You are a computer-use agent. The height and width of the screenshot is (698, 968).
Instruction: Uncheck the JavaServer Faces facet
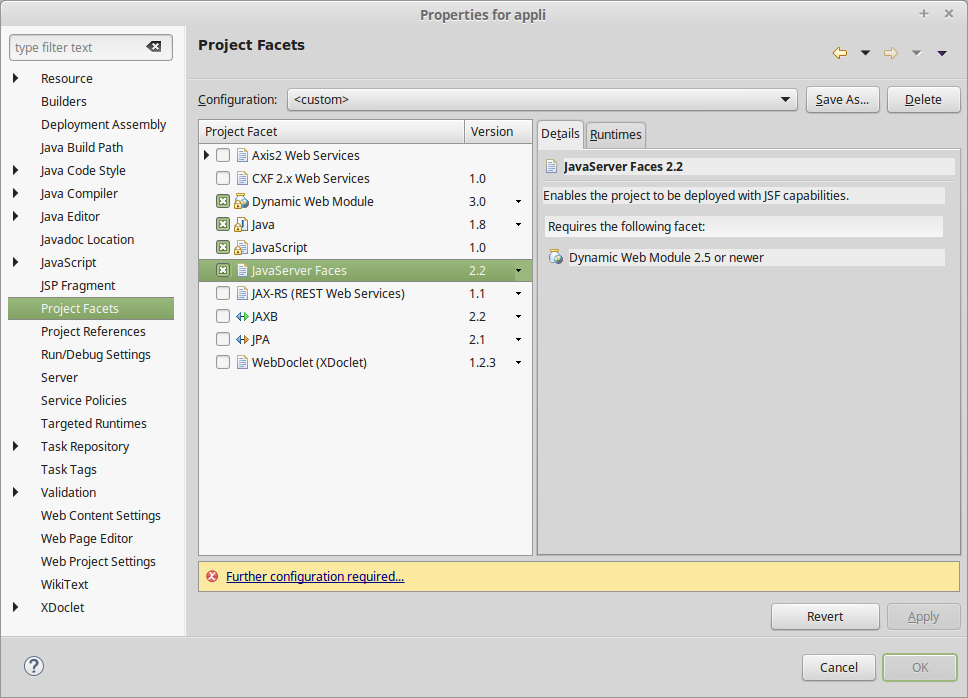pyautogui.click(x=225, y=270)
